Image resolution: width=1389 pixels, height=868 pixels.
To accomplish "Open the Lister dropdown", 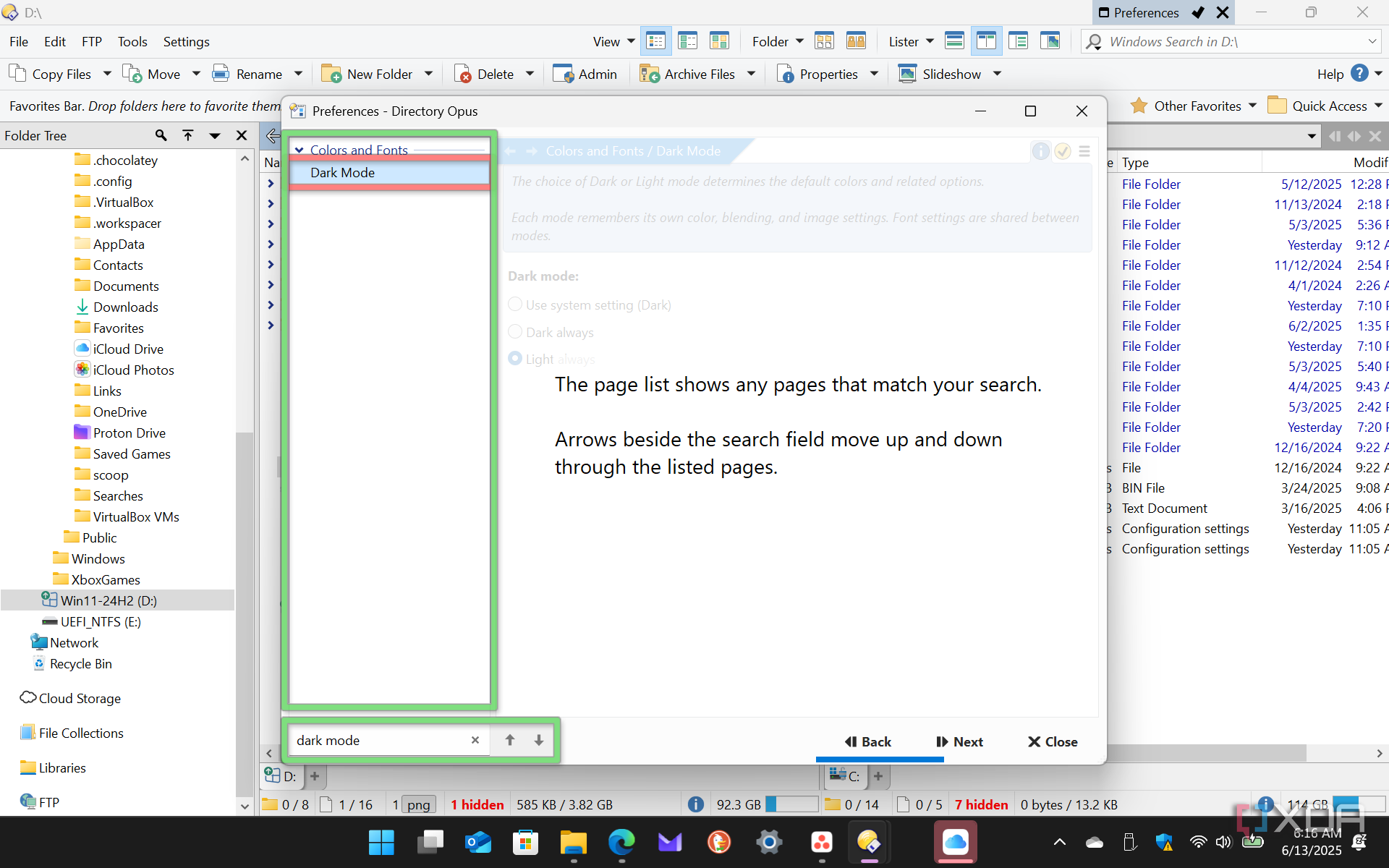I will pyautogui.click(x=911, y=41).
